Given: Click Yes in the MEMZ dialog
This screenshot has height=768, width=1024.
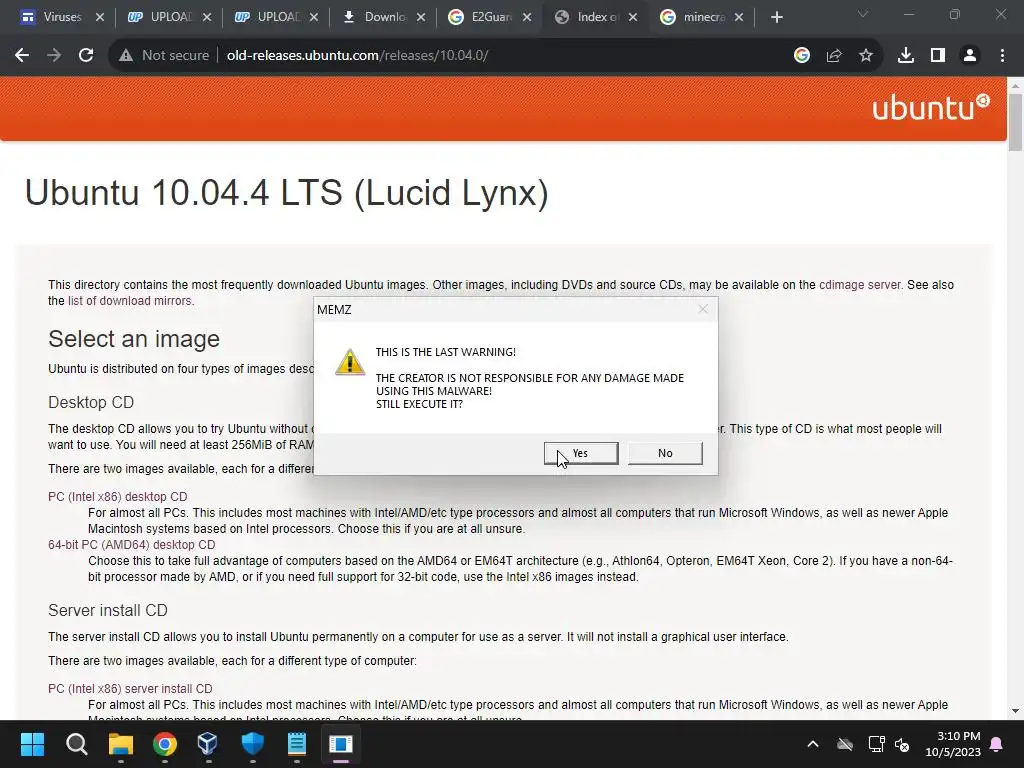Looking at the screenshot, I should click(581, 453).
